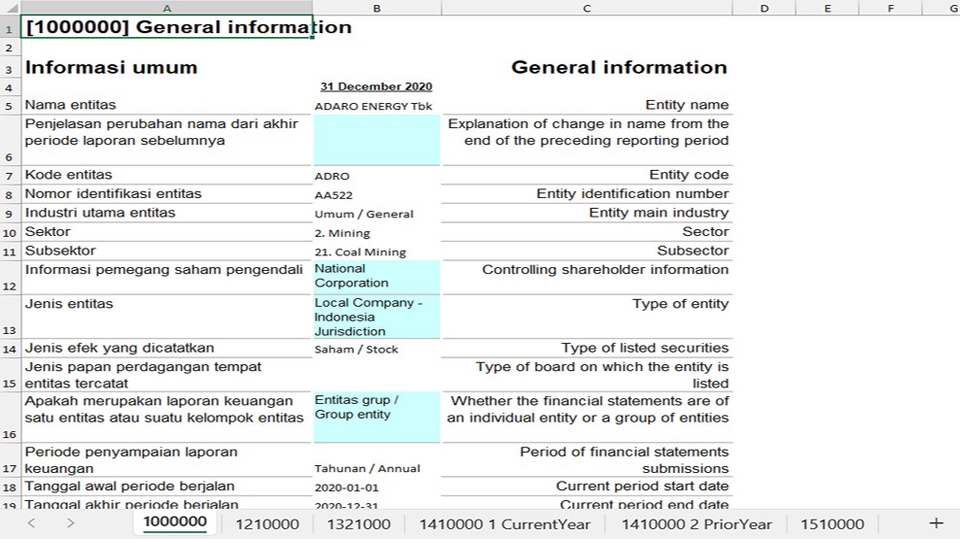Select column E header
The height and width of the screenshot is (539, 960).
pos(827,9)
